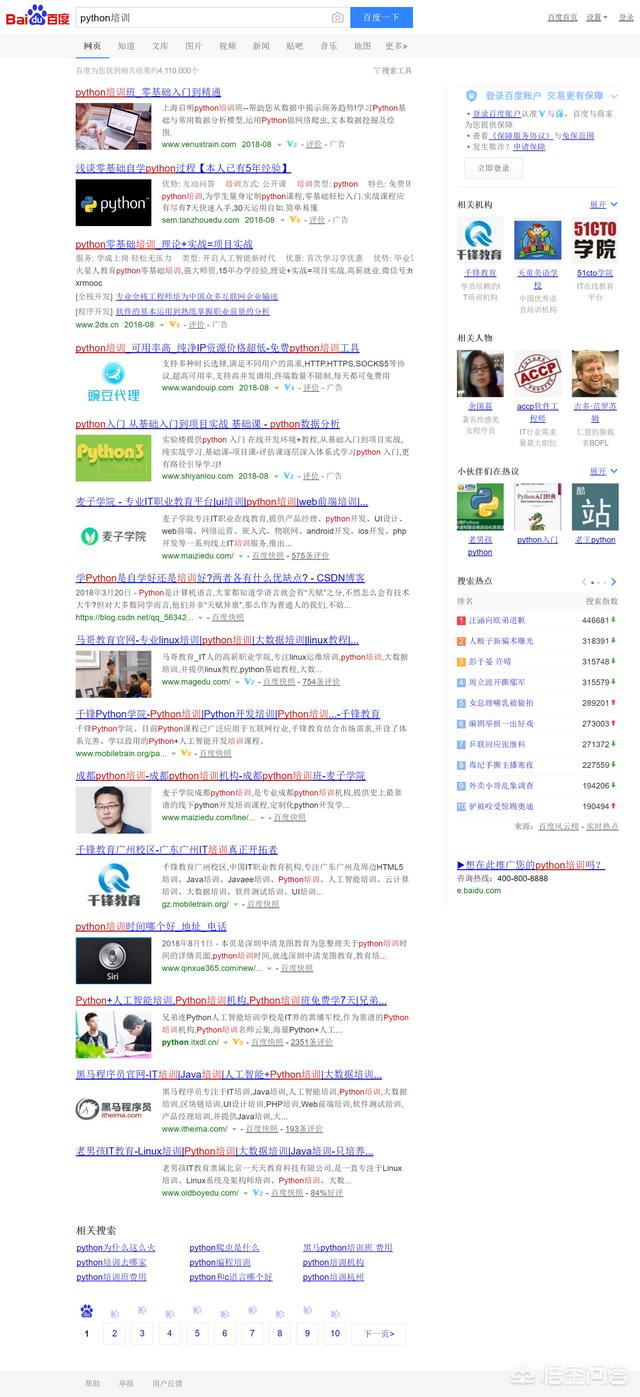
Task: Click the 黑马程序员 logo thumbnail
Action: [x=113, y=1109]
